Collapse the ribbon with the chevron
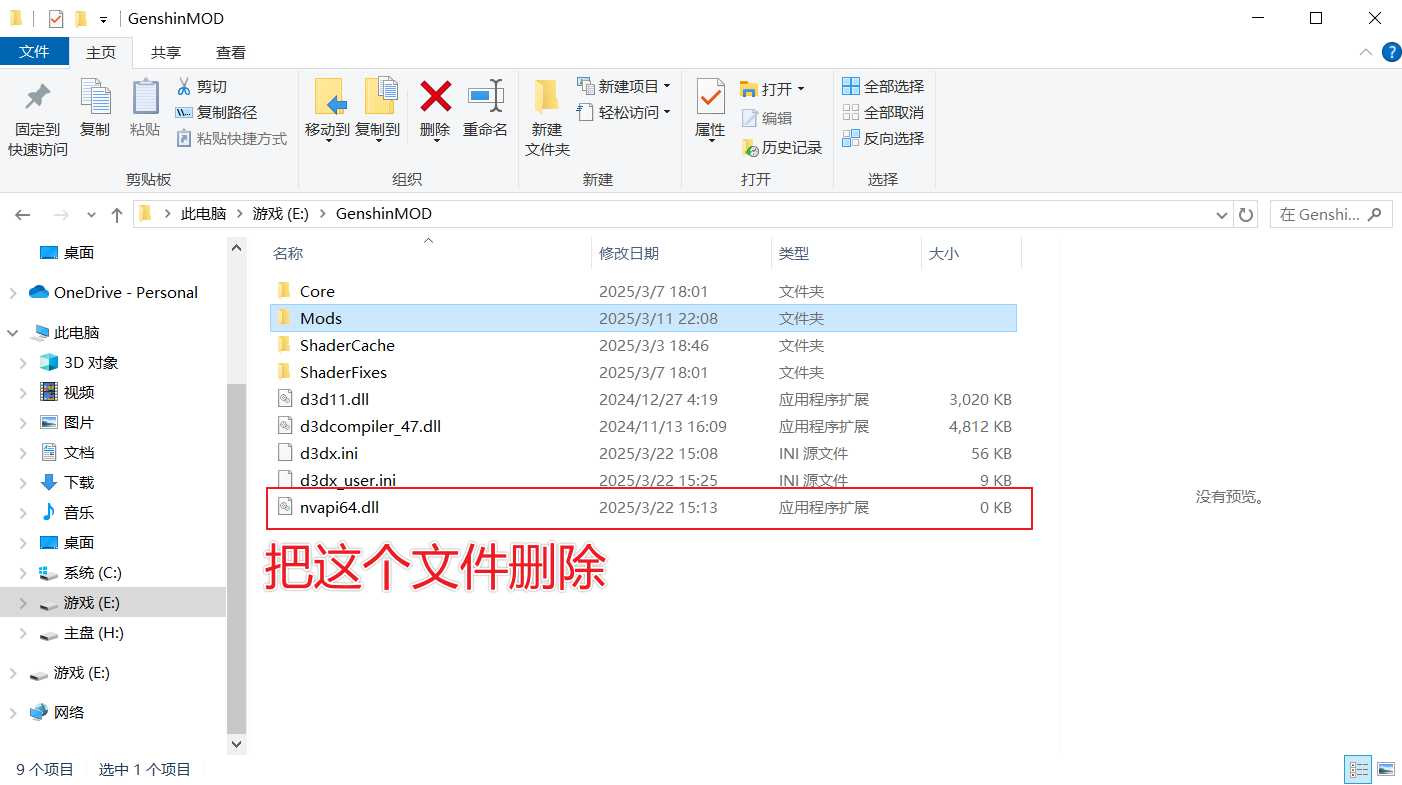This screenshot has height=785, width=1402. point(1366,52)
